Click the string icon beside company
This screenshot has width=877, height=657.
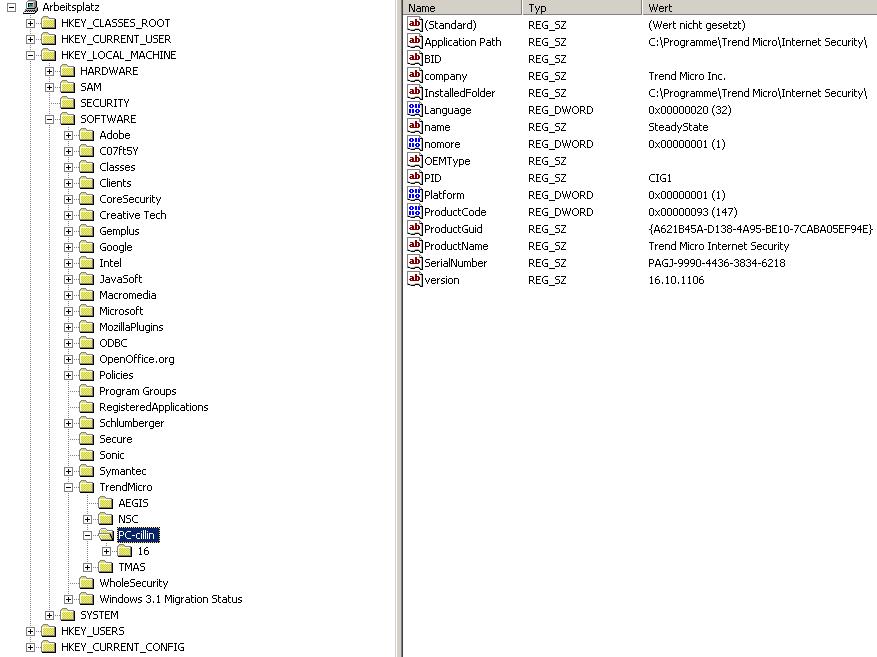[414, 75]
